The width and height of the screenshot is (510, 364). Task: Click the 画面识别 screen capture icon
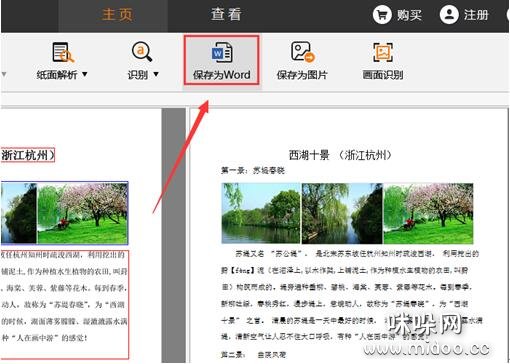(383, 52)
